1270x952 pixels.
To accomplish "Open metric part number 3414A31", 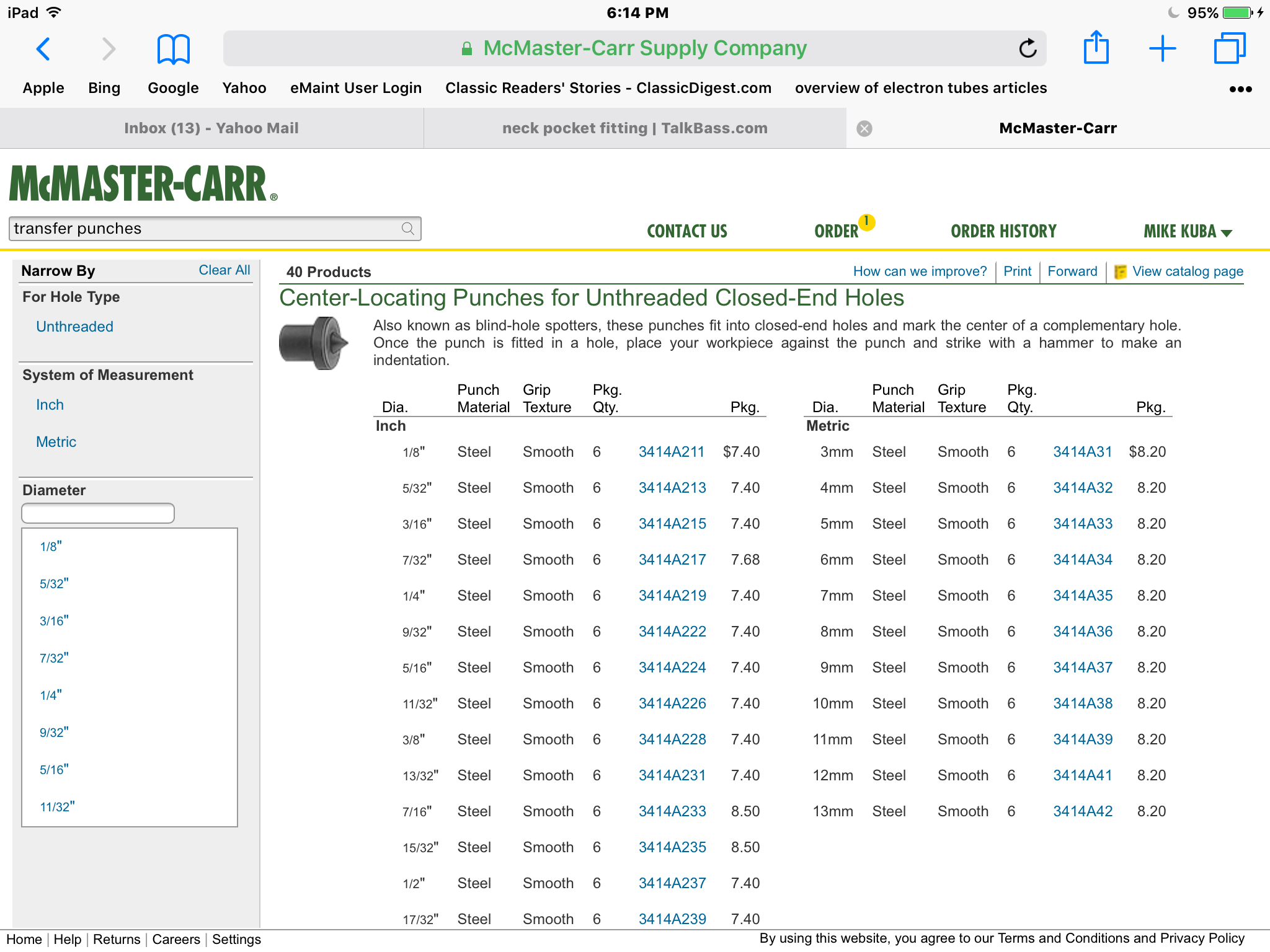I will tap(1083, 452).
